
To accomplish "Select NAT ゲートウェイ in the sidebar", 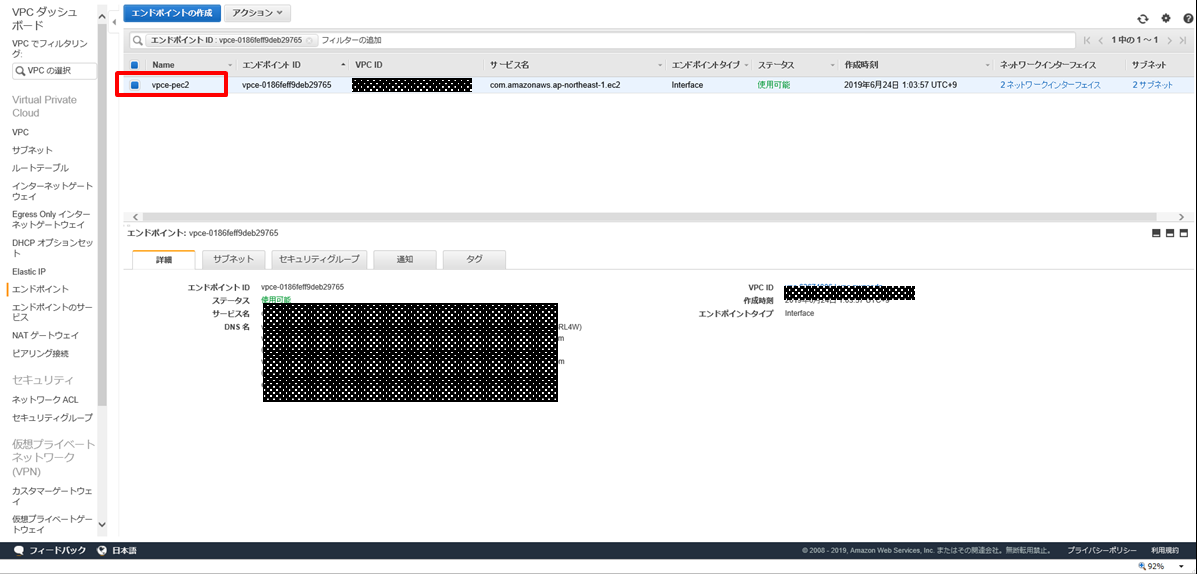I will pyautogui.click(x=45, y=335).
